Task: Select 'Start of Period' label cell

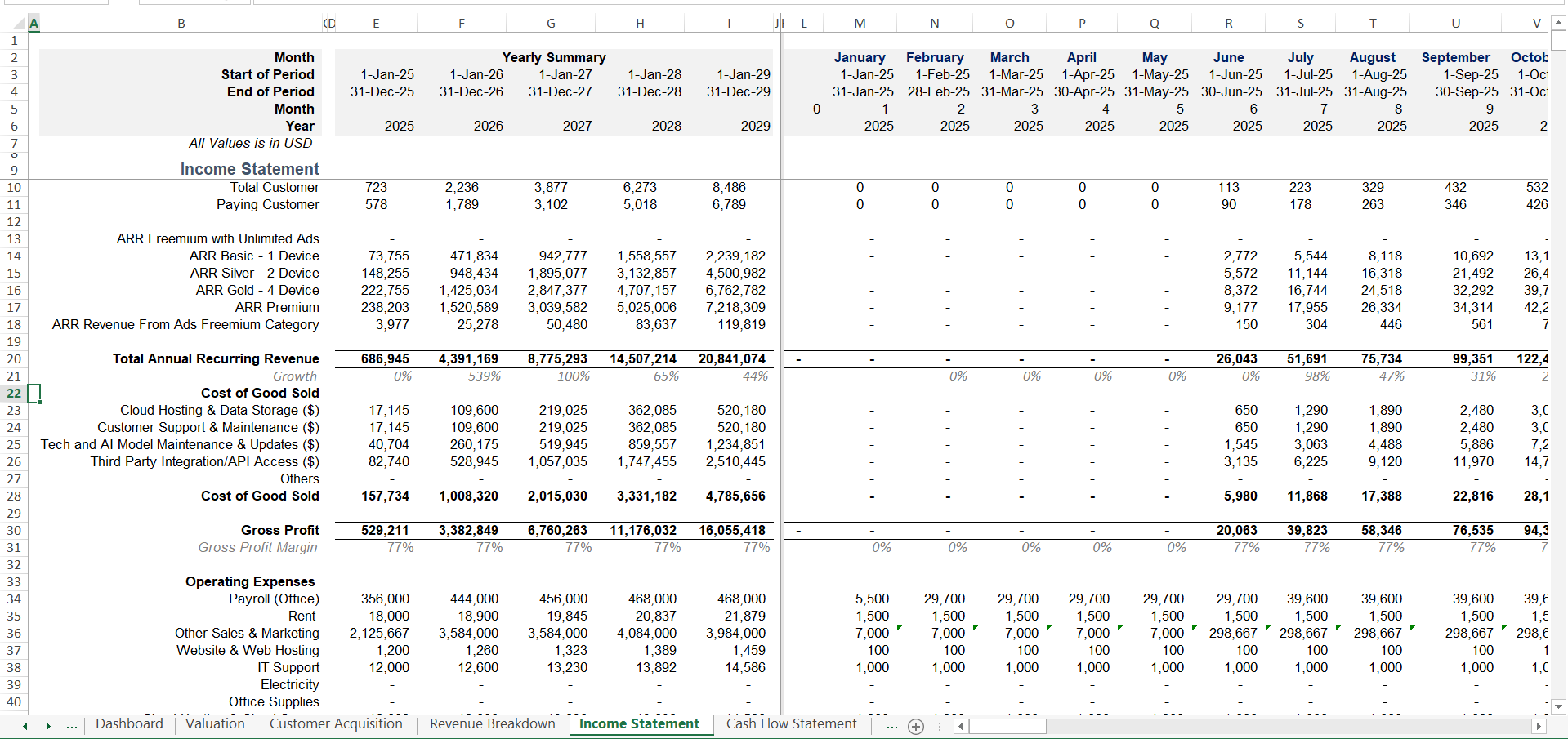Action: (x=267, y=75)
